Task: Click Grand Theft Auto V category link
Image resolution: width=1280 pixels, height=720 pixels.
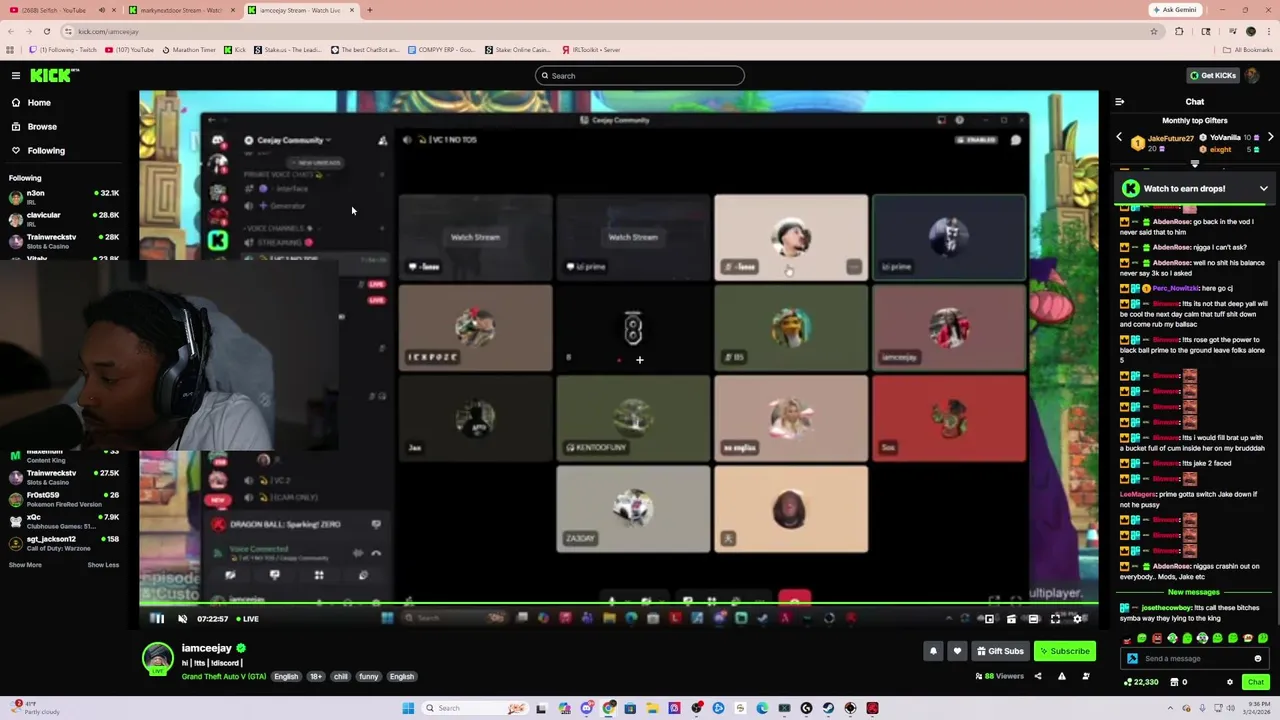Action: coord(224,677)
